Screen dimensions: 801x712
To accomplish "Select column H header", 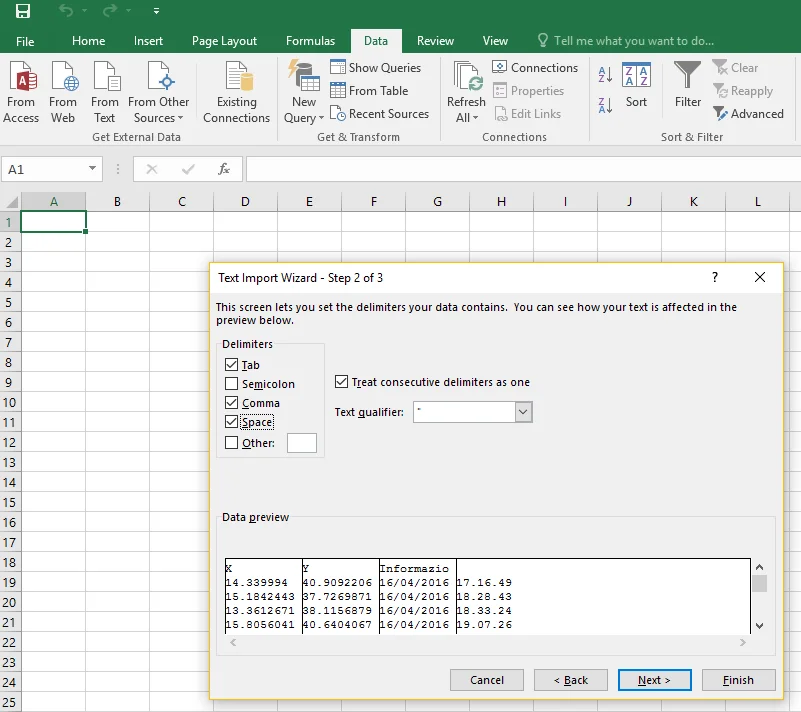I will point(502,202).
